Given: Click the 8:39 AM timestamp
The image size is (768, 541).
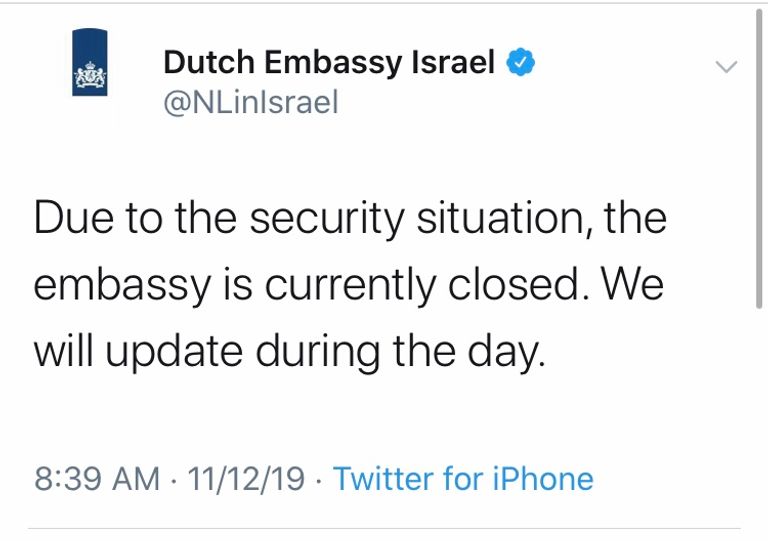Looking at the screenshot, I should pyautogui.click(x=97, y=478).
